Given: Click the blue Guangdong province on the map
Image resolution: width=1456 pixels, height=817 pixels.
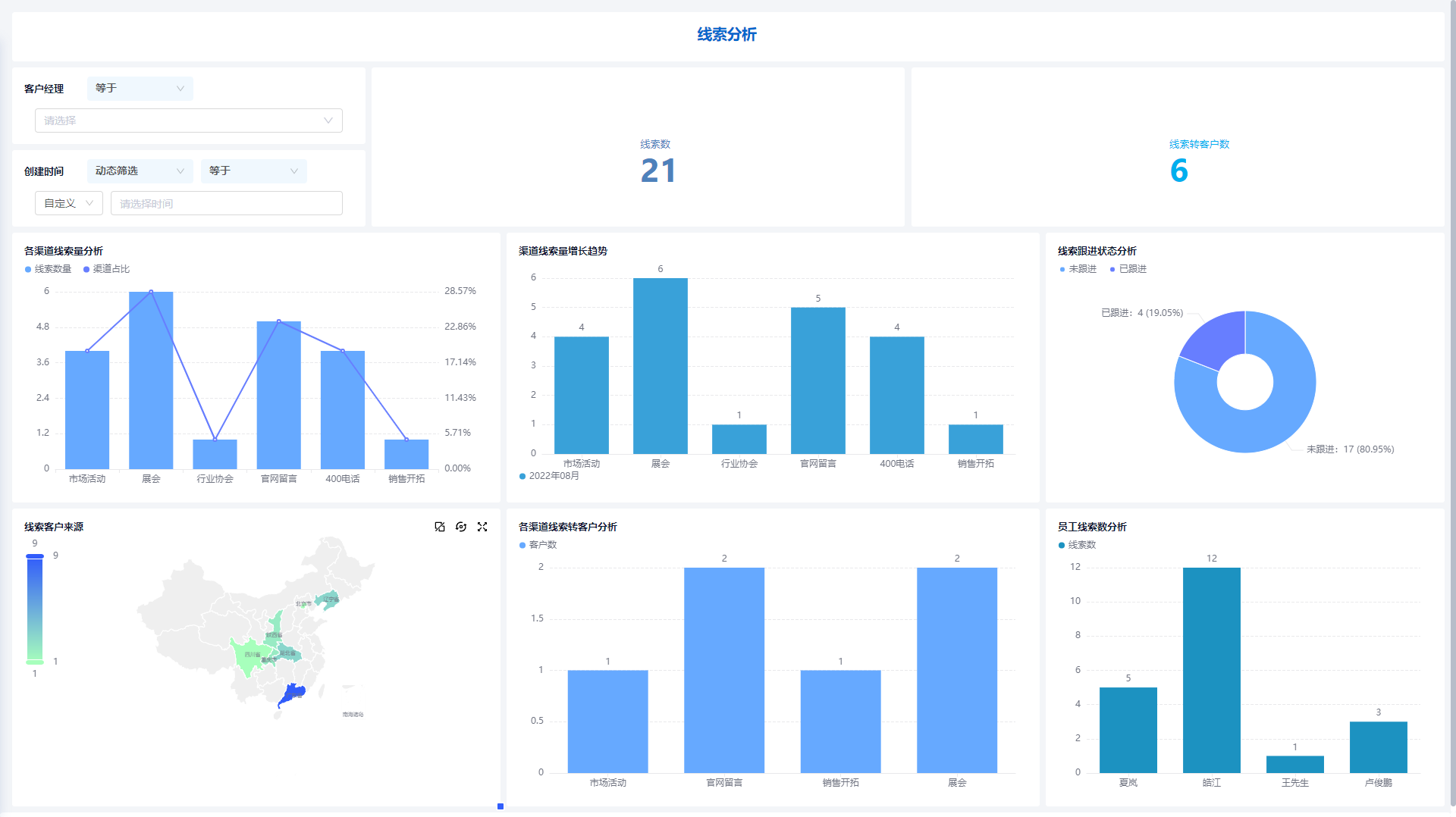Looking at the screenshot, I should [292, 694].
